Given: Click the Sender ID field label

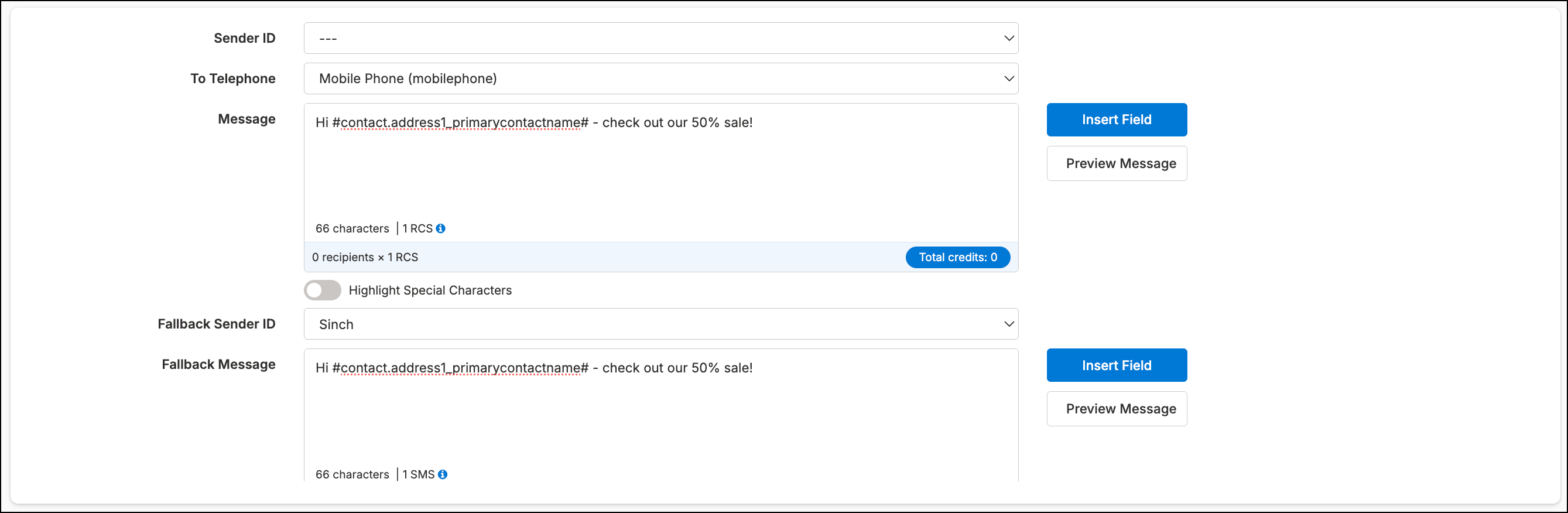Looking at the screenshot, I should point(244,38).
